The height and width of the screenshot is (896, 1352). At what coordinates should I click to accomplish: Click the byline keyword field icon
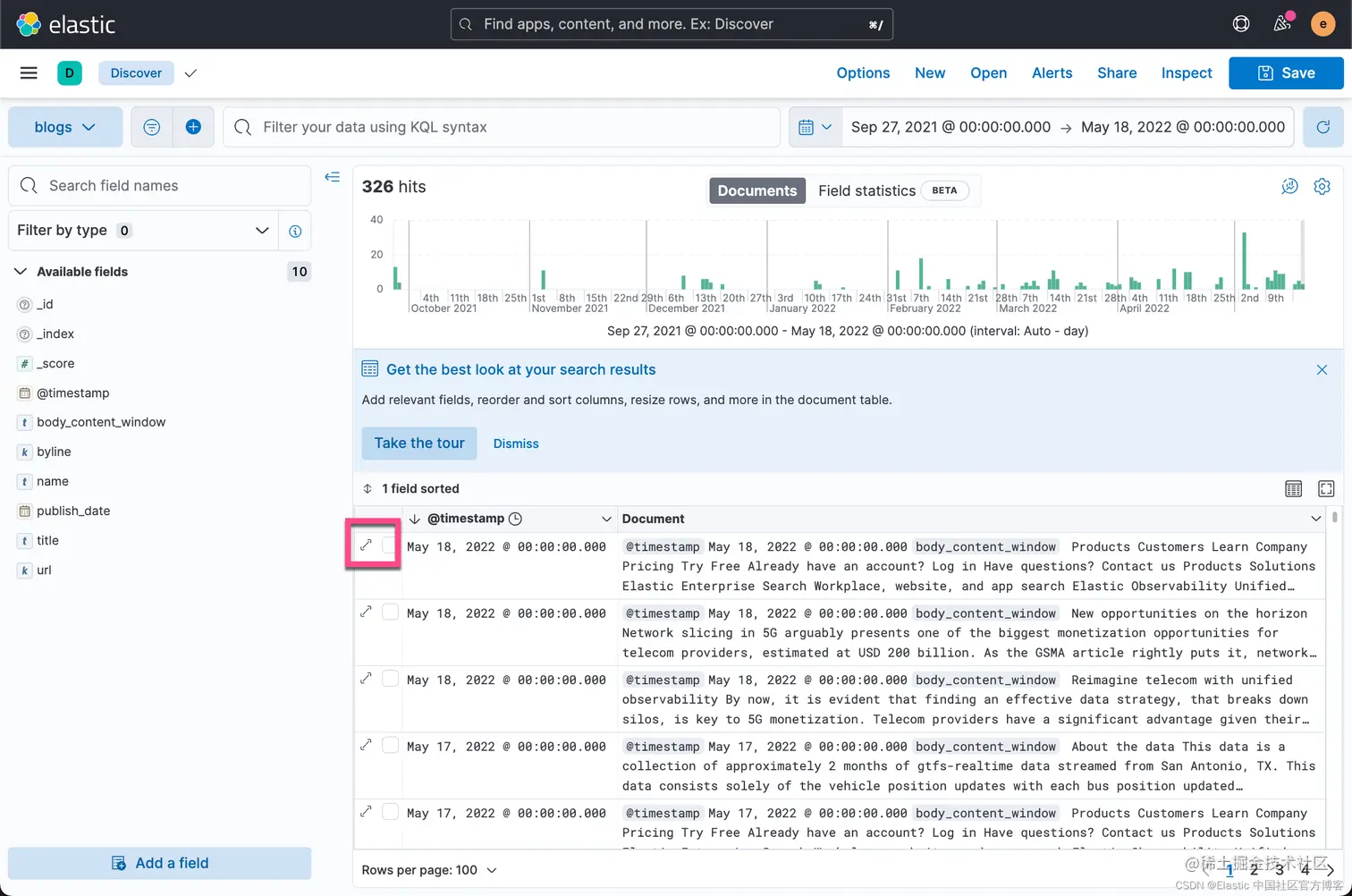[24, 452]
